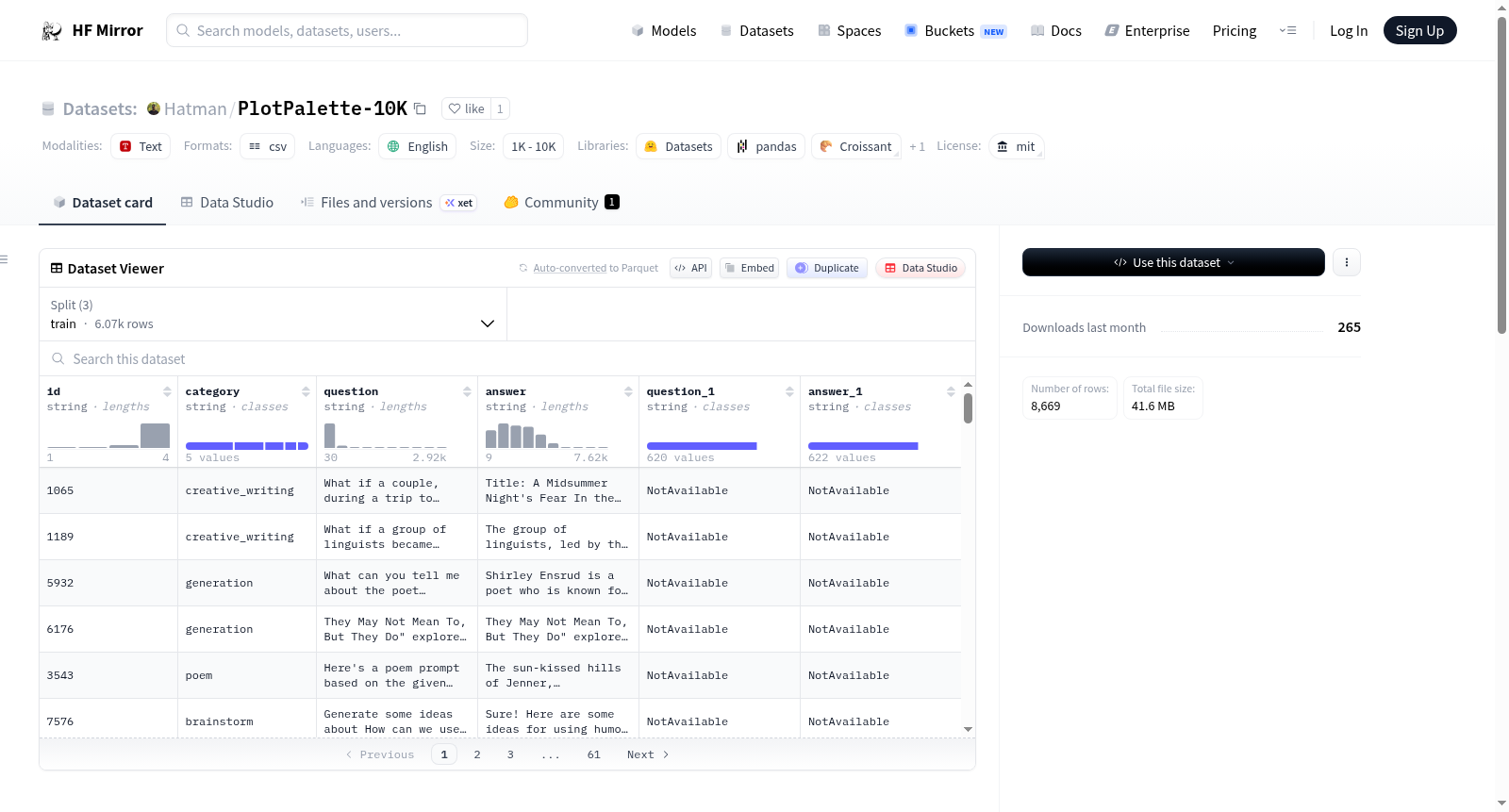Click the 'brainstorm' category cell
The width and height of the screenshot is (1509, 812).
coord(247,721)
